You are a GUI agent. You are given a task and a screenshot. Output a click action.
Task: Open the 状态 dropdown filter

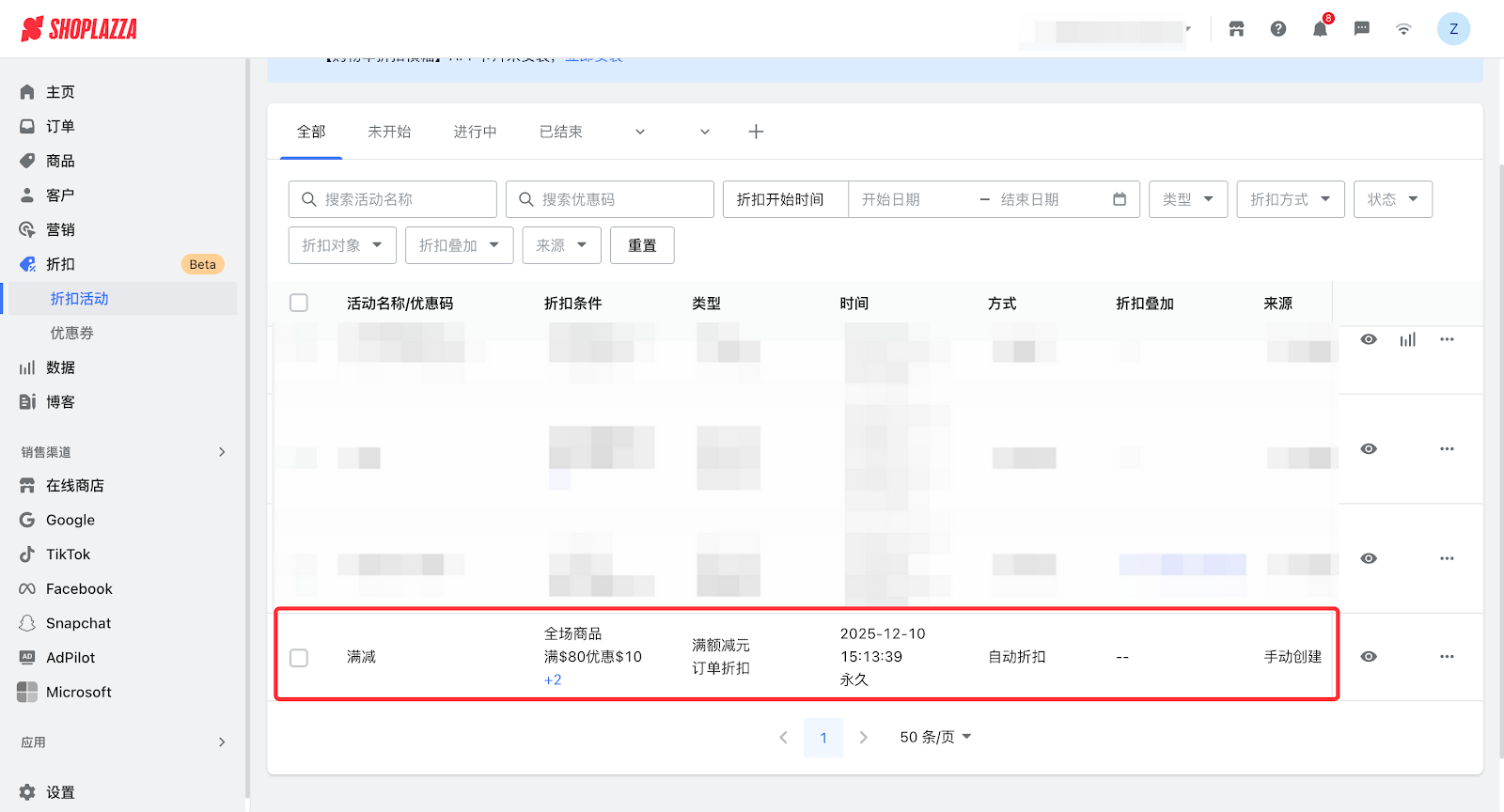1392,199
